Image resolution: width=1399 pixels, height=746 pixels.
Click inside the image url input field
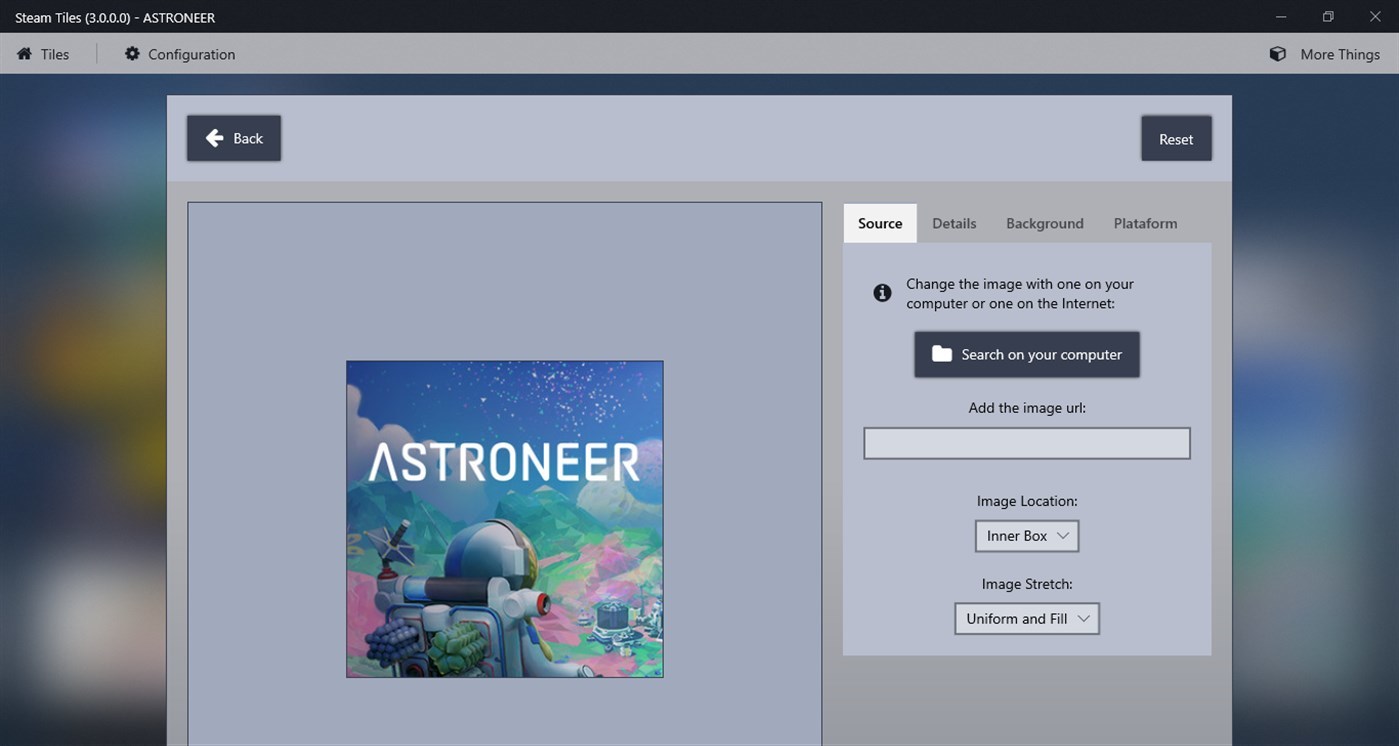coord(1026,442)
